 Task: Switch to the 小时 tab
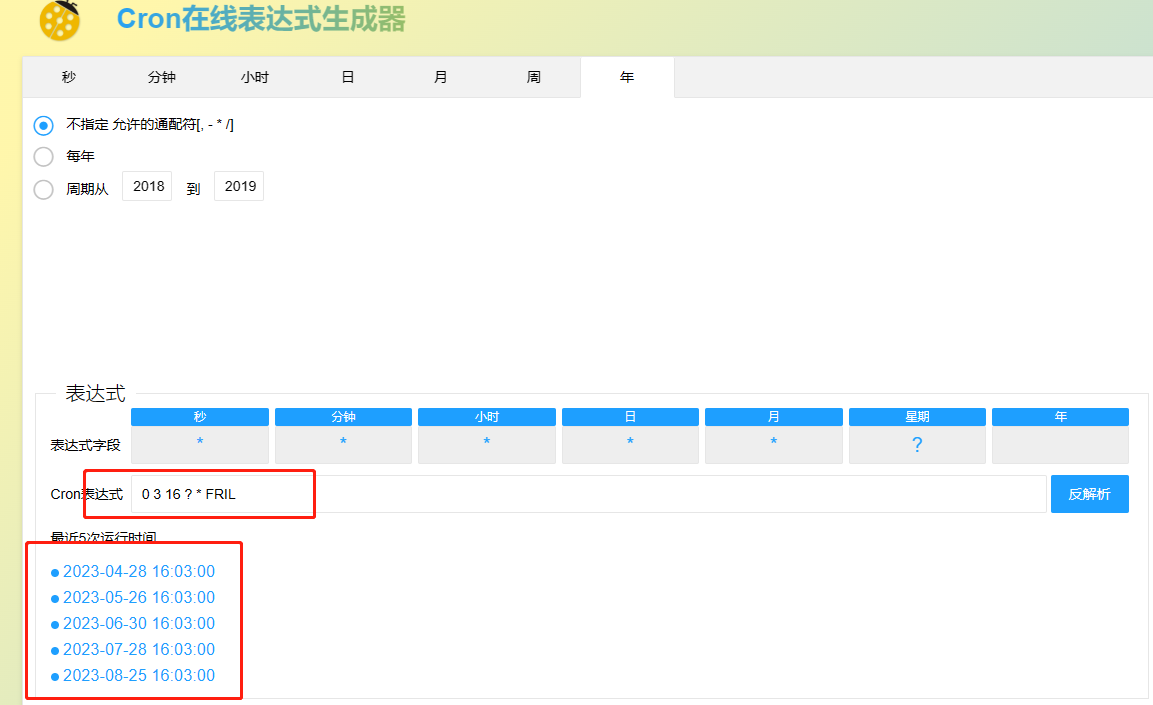pyautogui.click(x=254, y=77)
